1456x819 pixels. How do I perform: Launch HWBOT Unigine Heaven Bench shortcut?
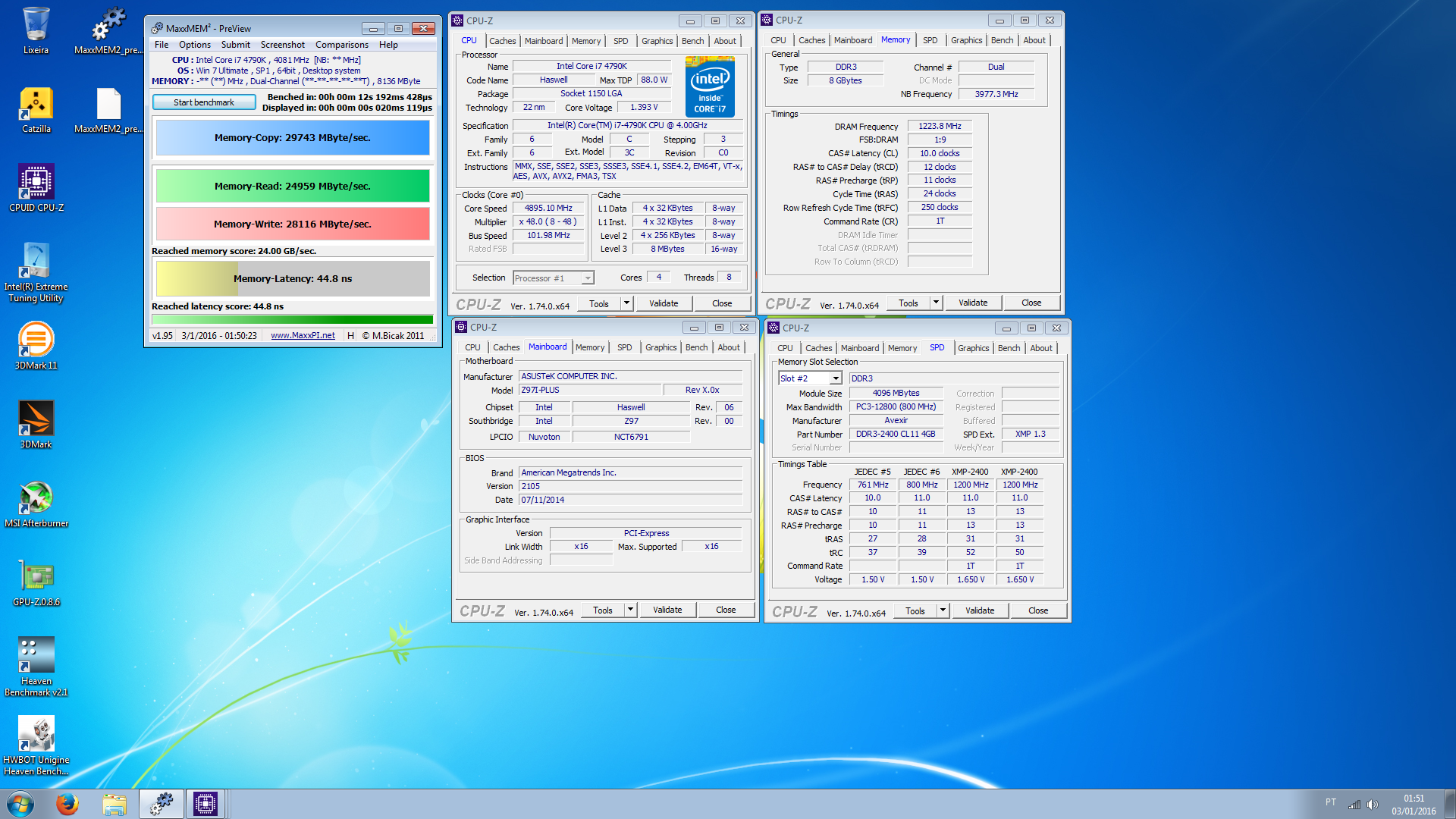tap(36, 745)
